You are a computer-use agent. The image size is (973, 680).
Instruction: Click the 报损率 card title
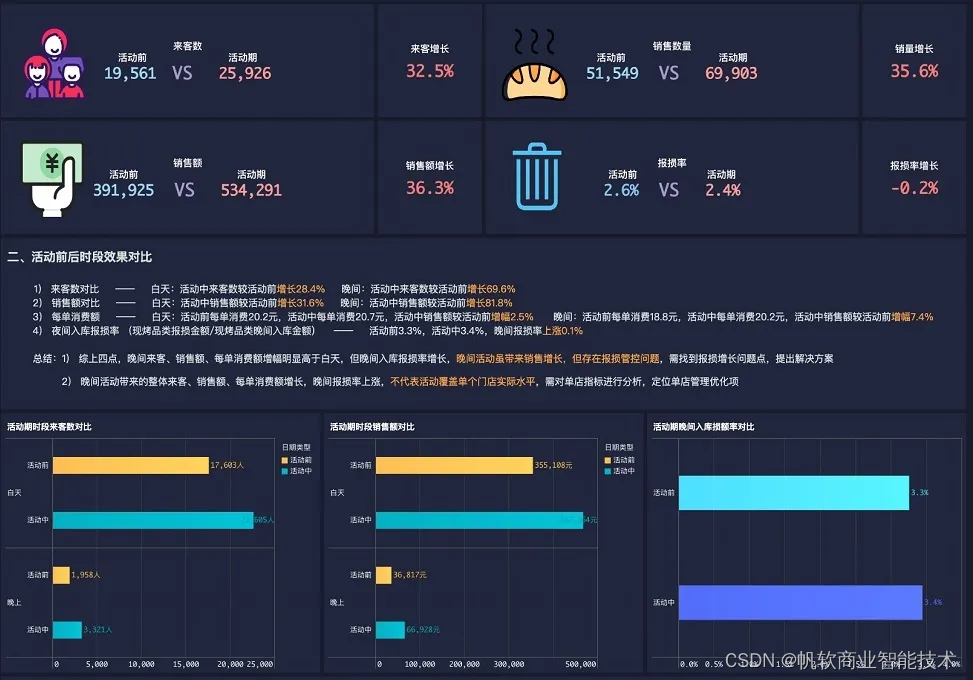[x=672, y=163]
